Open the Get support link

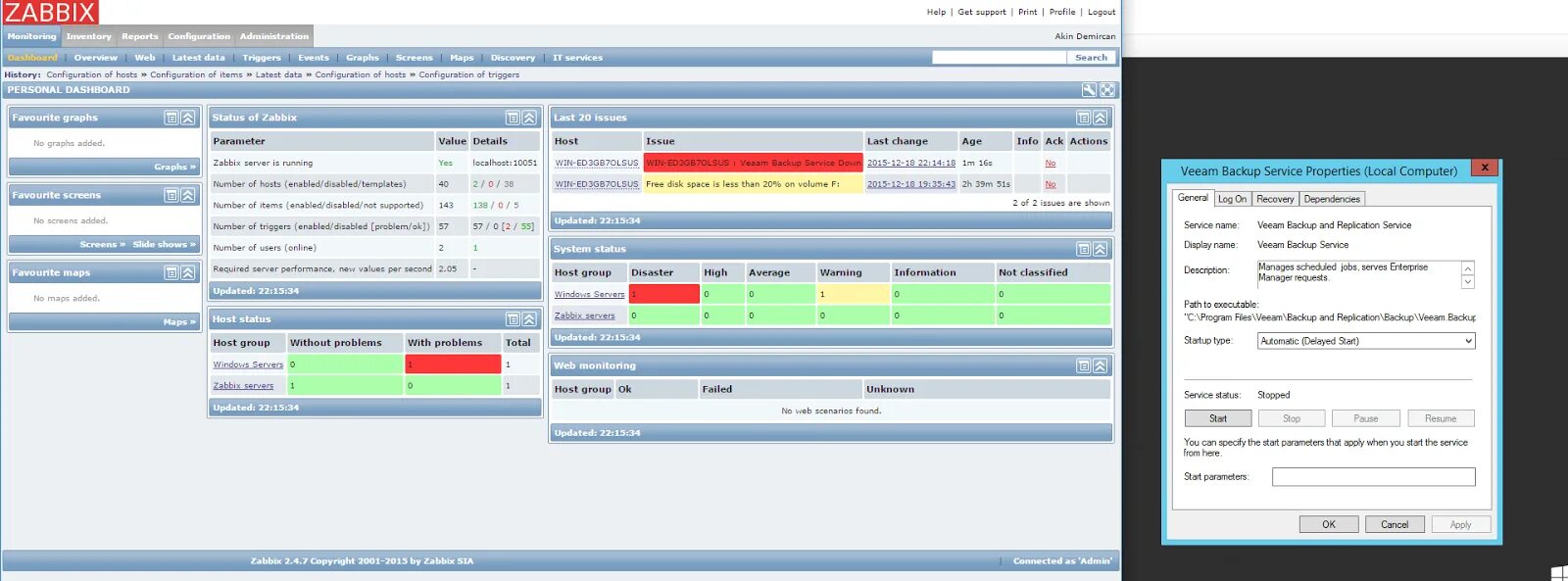(982, 12)
